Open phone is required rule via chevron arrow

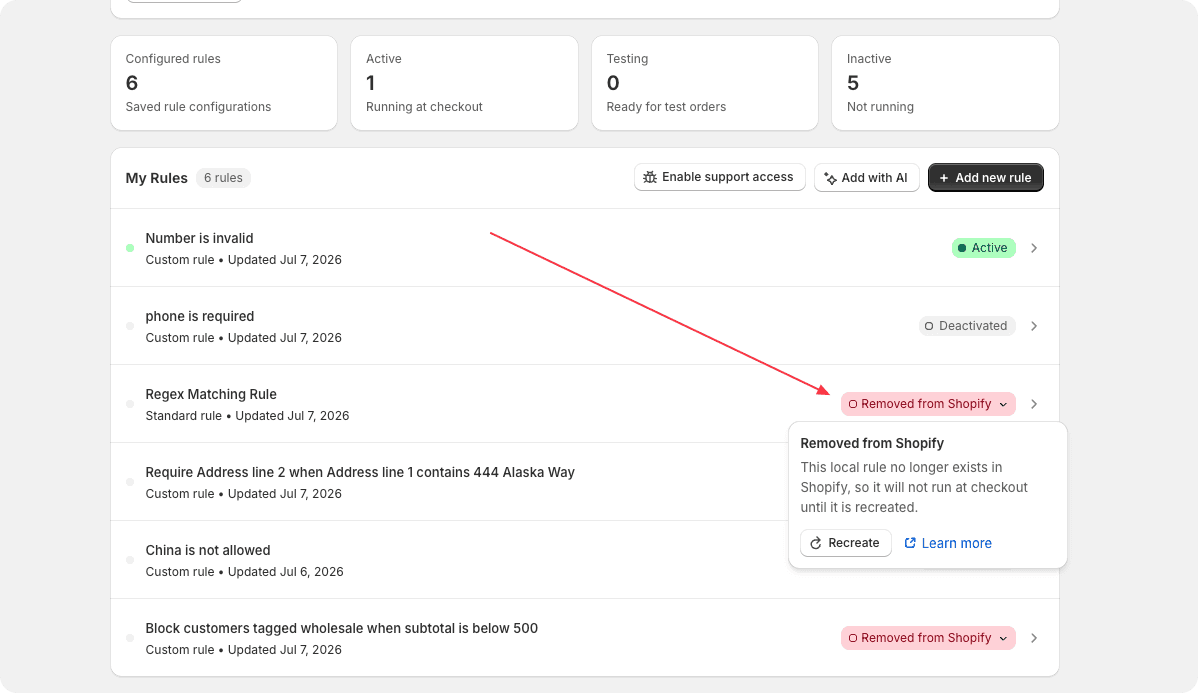pos(1034,326)
